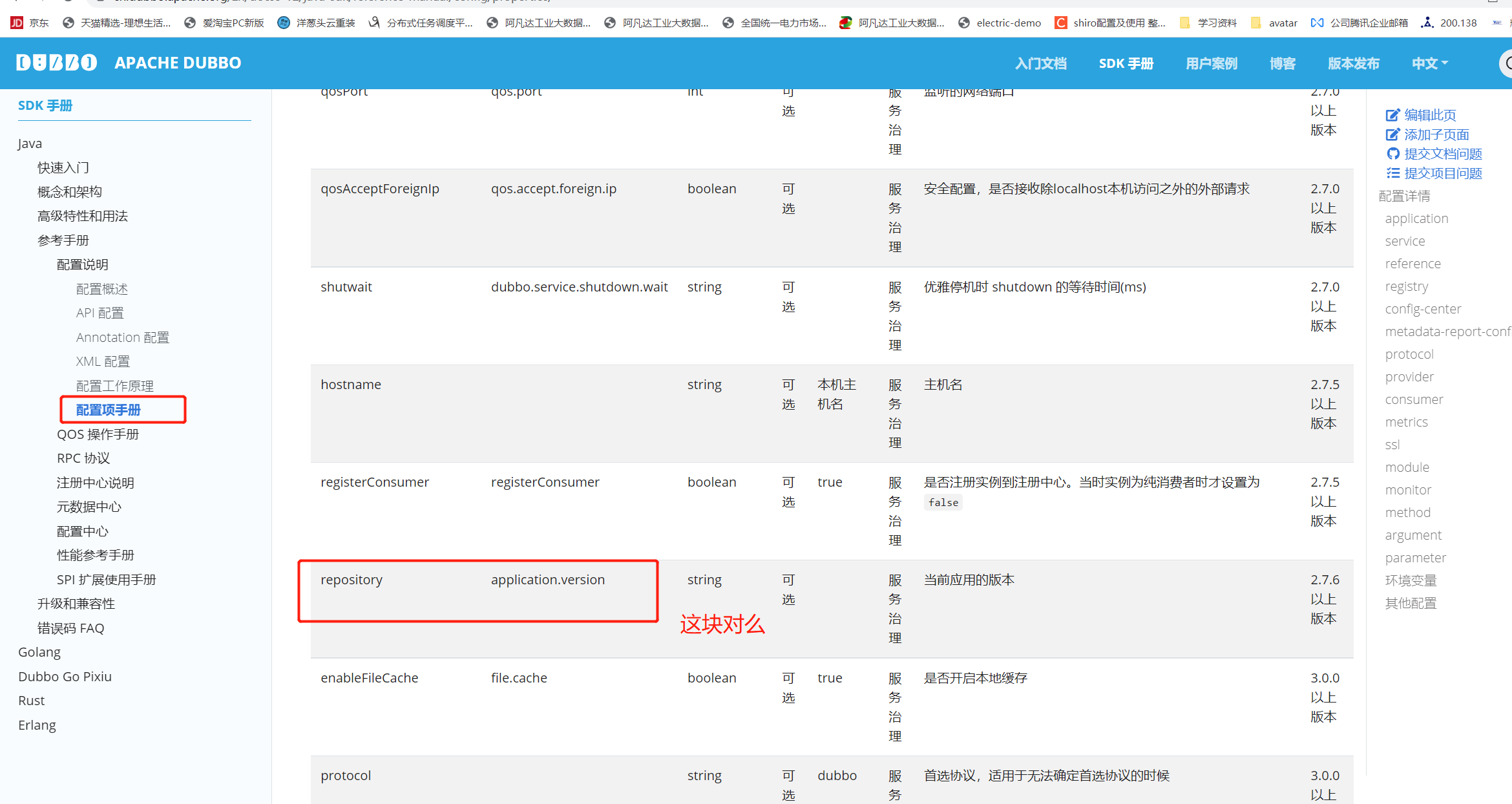This screenshot has width=1512, height=804.
Task: Open 博客 in the top navigation
Action: click(1282, 63)
